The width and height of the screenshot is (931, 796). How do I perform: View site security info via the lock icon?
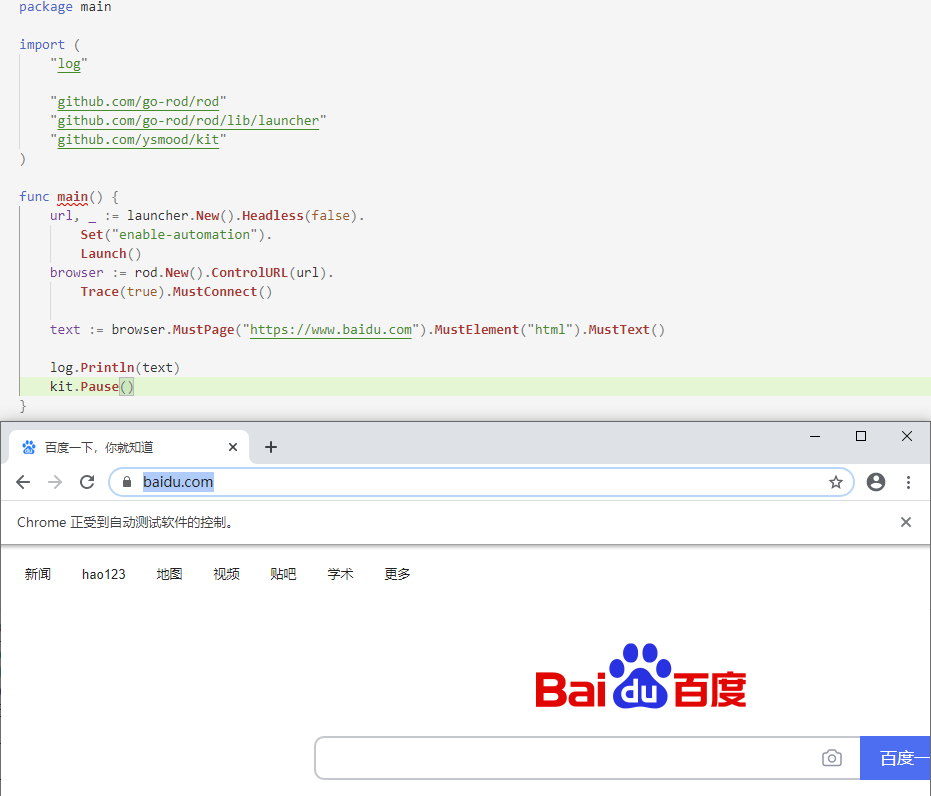126,482
